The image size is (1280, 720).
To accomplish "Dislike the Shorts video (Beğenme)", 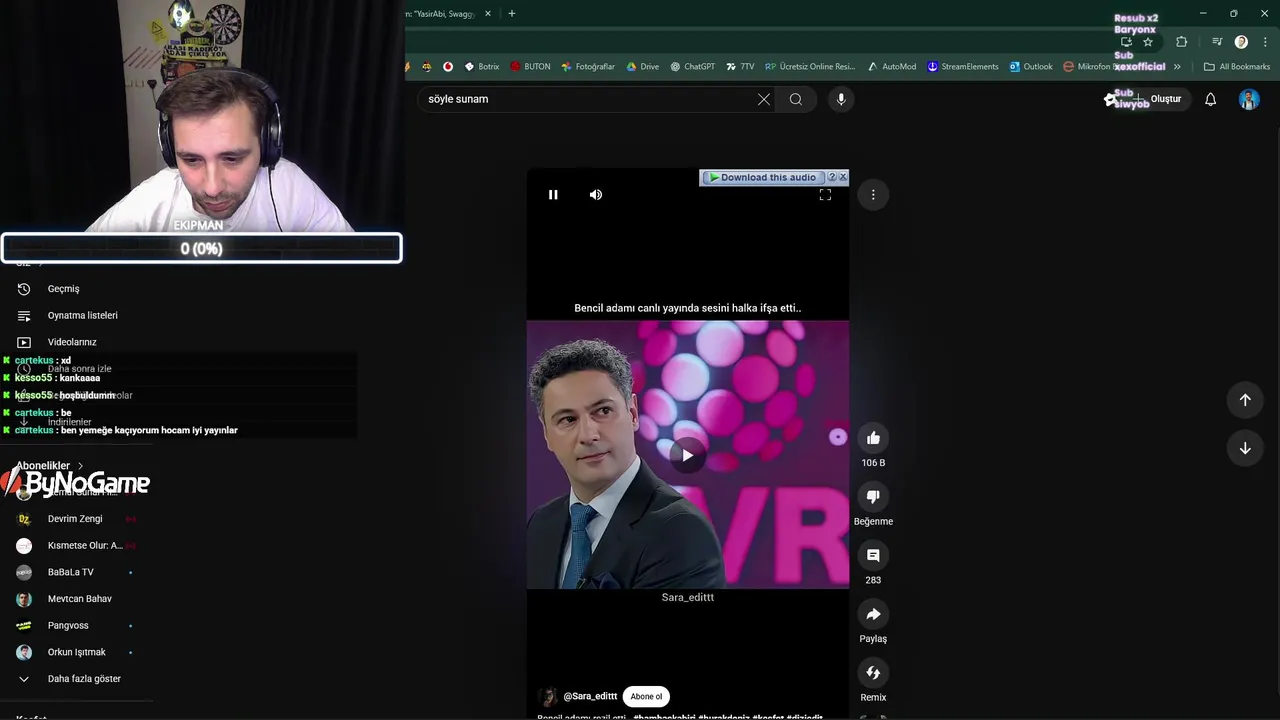I will pyautogui.click(x=873, y=496).
